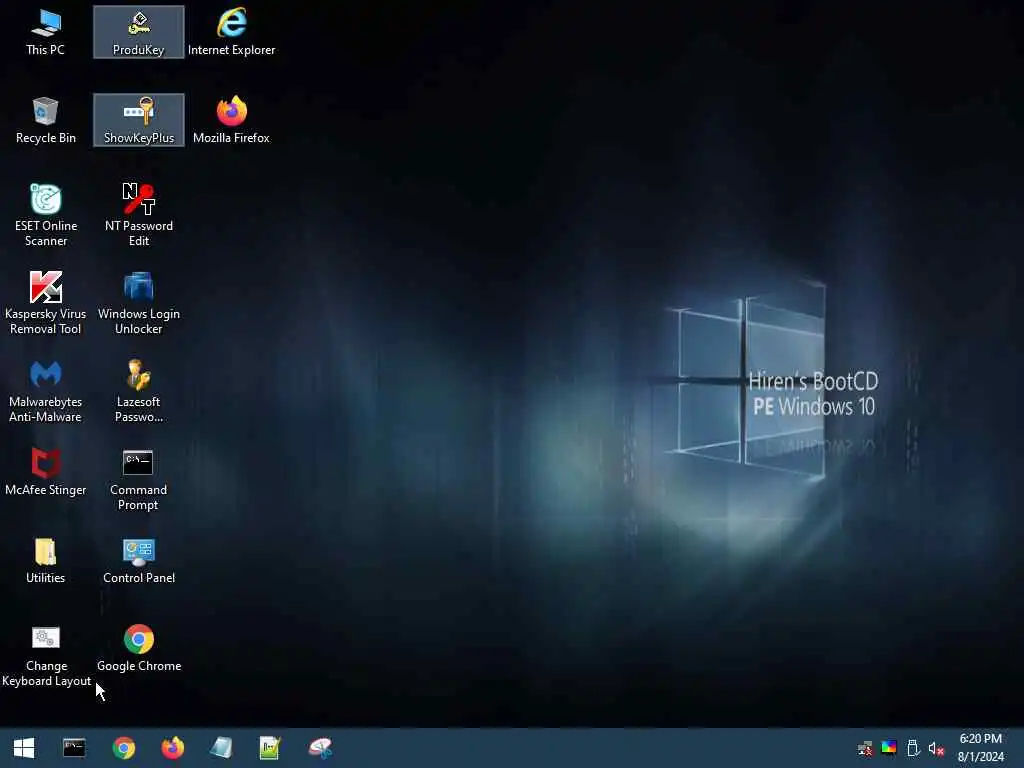Click the USB safely remove tray icon
1024x768 pixels.
tap(913, 748)
